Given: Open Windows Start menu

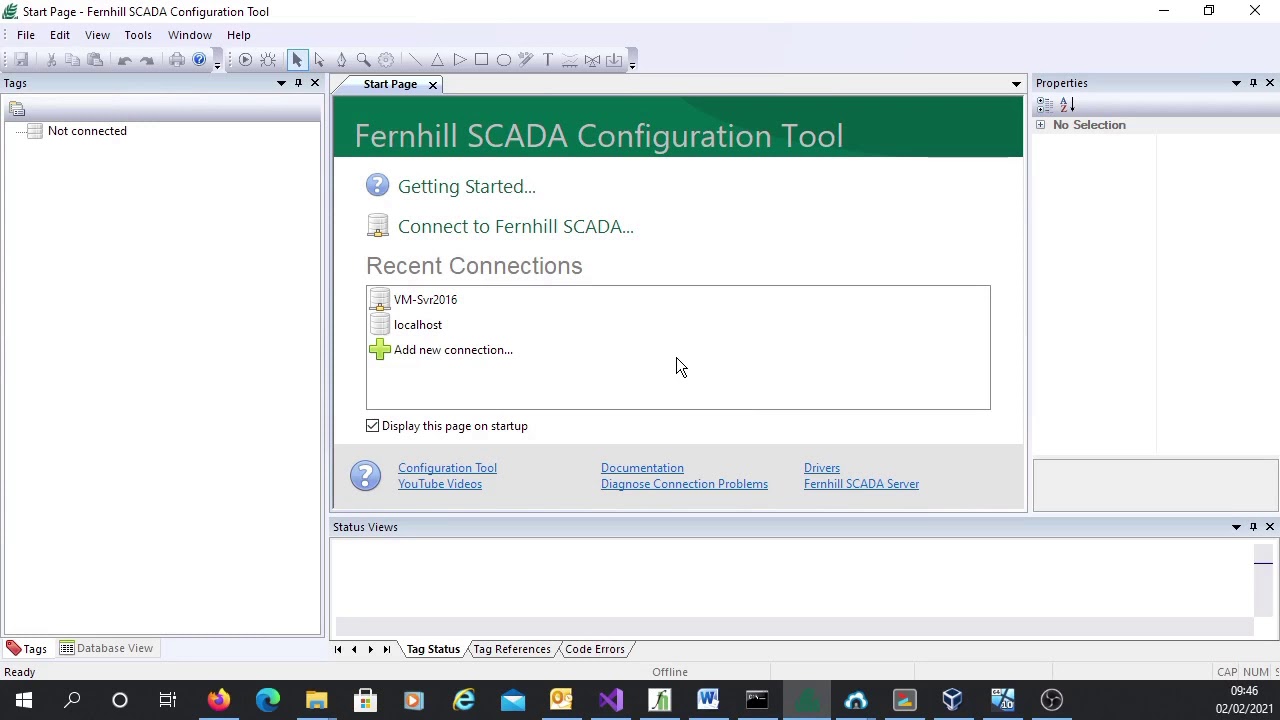Looking at the screenshot, I should (x=24, y=700).
